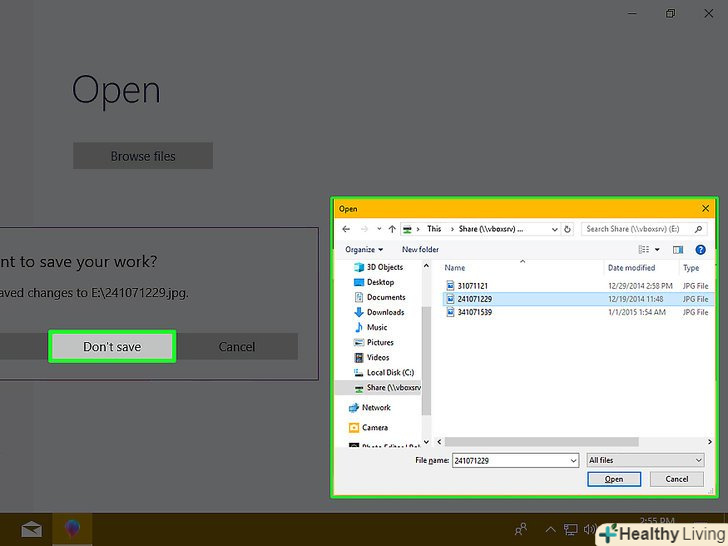This screenshot has height=546, width=728.
Task: Select Network in navigation pane
Action: click(370, 408)
